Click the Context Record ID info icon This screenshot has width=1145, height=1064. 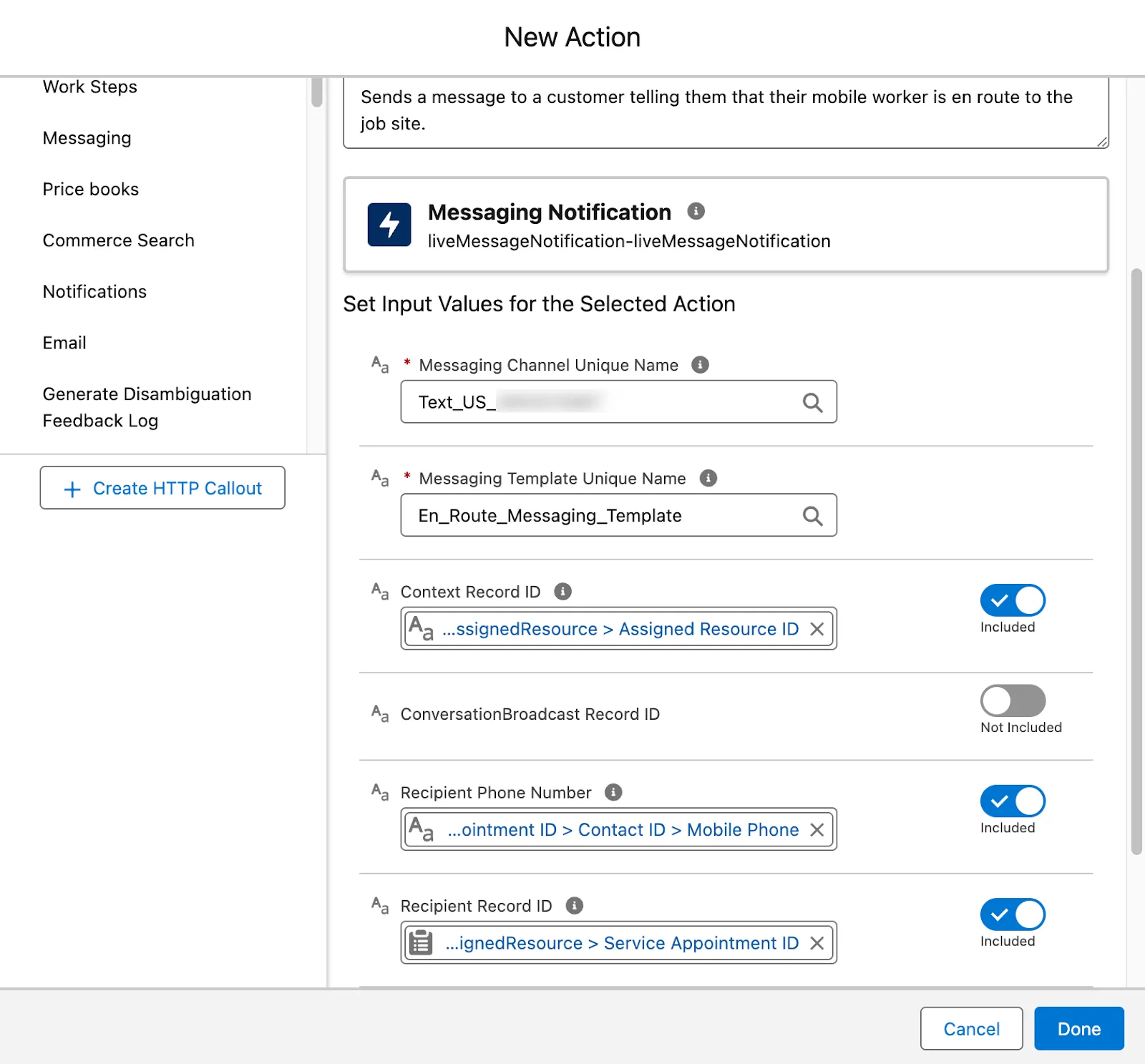coord(562,592)
